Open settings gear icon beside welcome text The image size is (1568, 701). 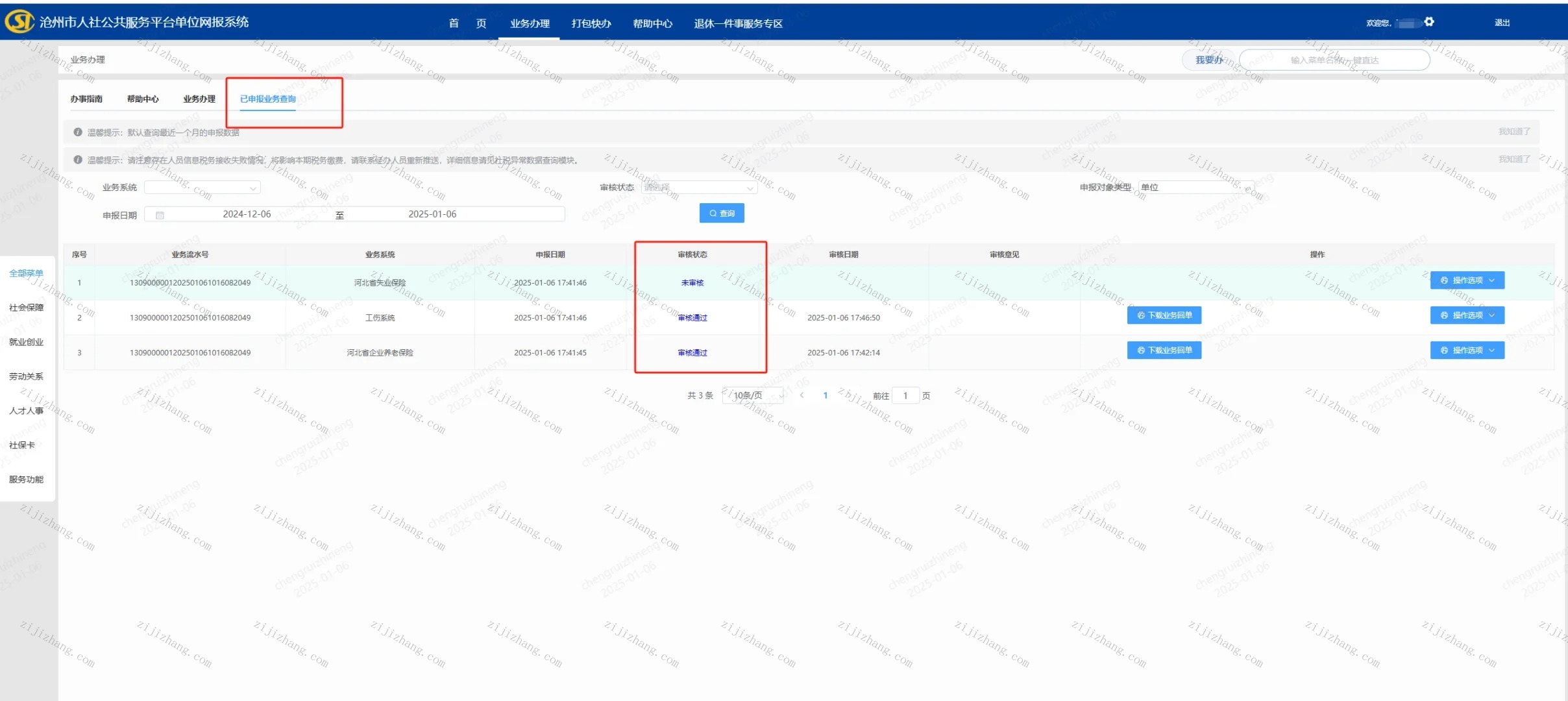1429,22
